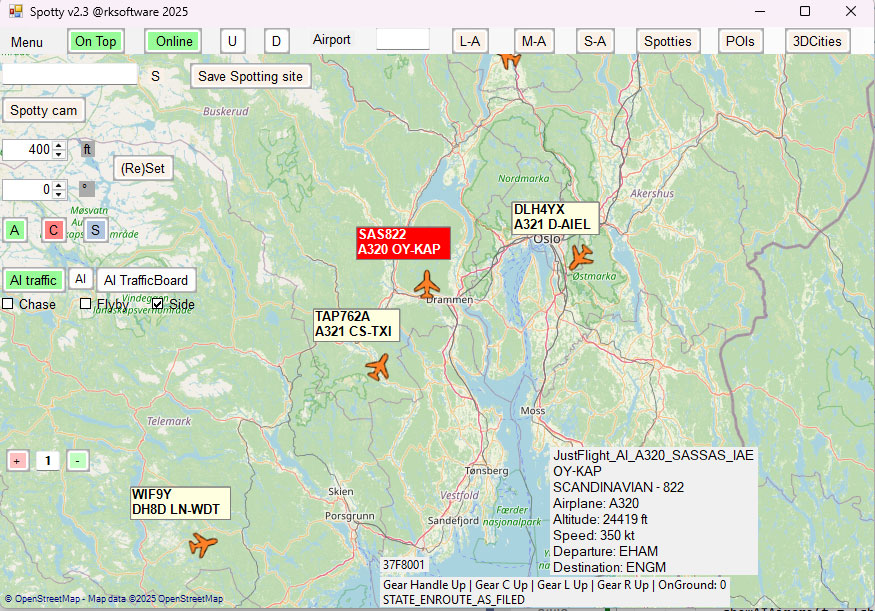The image size is (875, 611).
Task: Decrease heading with the 0 spinner down arrow
Action: pos(59,194)
